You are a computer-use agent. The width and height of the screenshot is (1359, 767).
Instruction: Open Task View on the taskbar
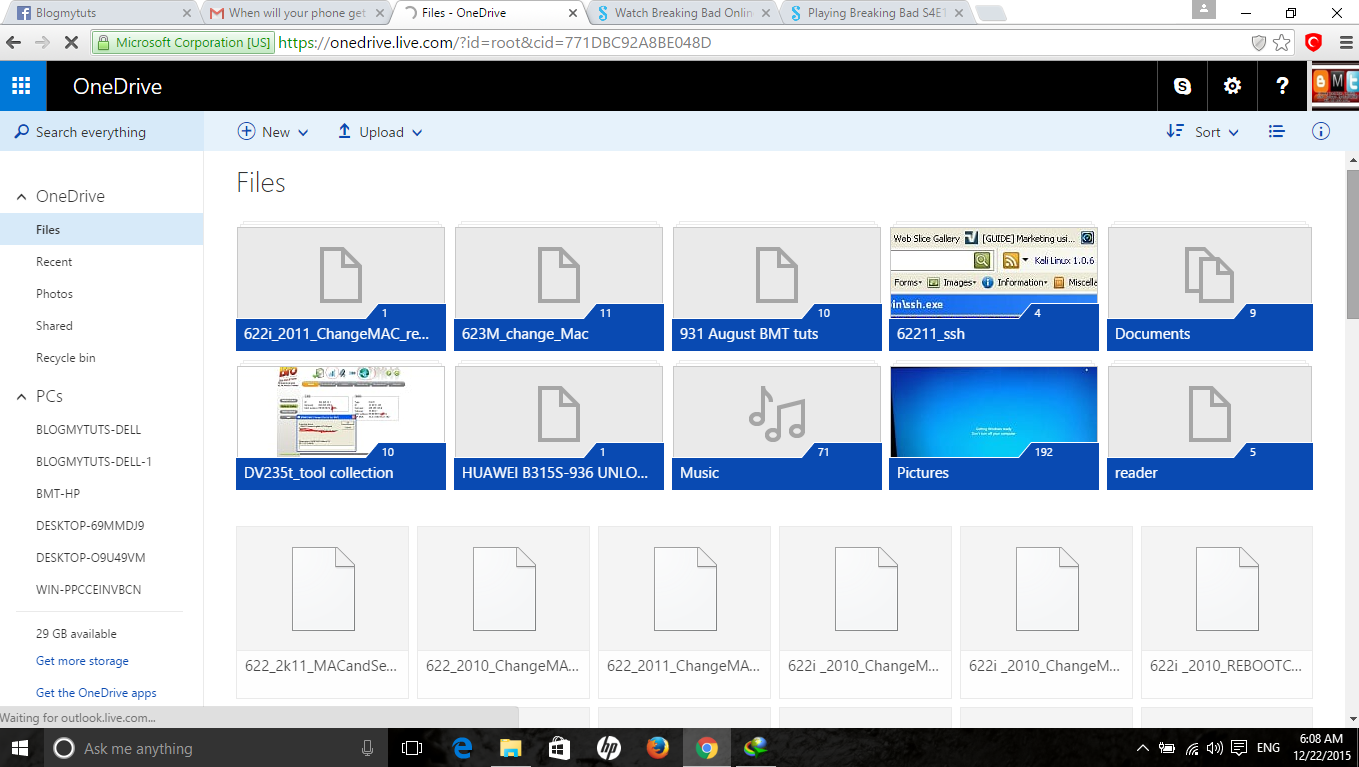(x=411, y=748)
